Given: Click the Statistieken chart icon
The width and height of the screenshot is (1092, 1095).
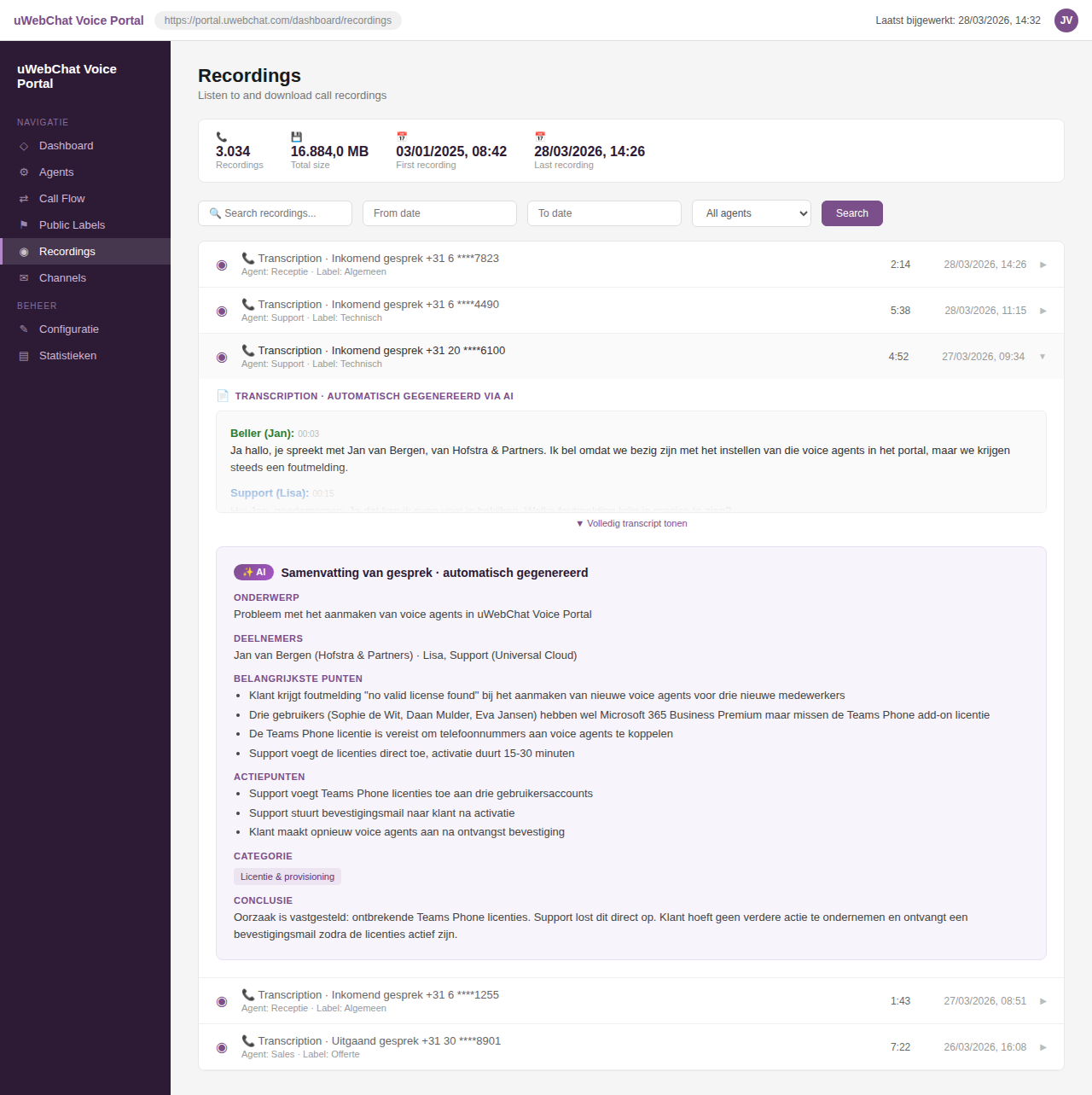Looking at the screenshot, I should [23, 356].
